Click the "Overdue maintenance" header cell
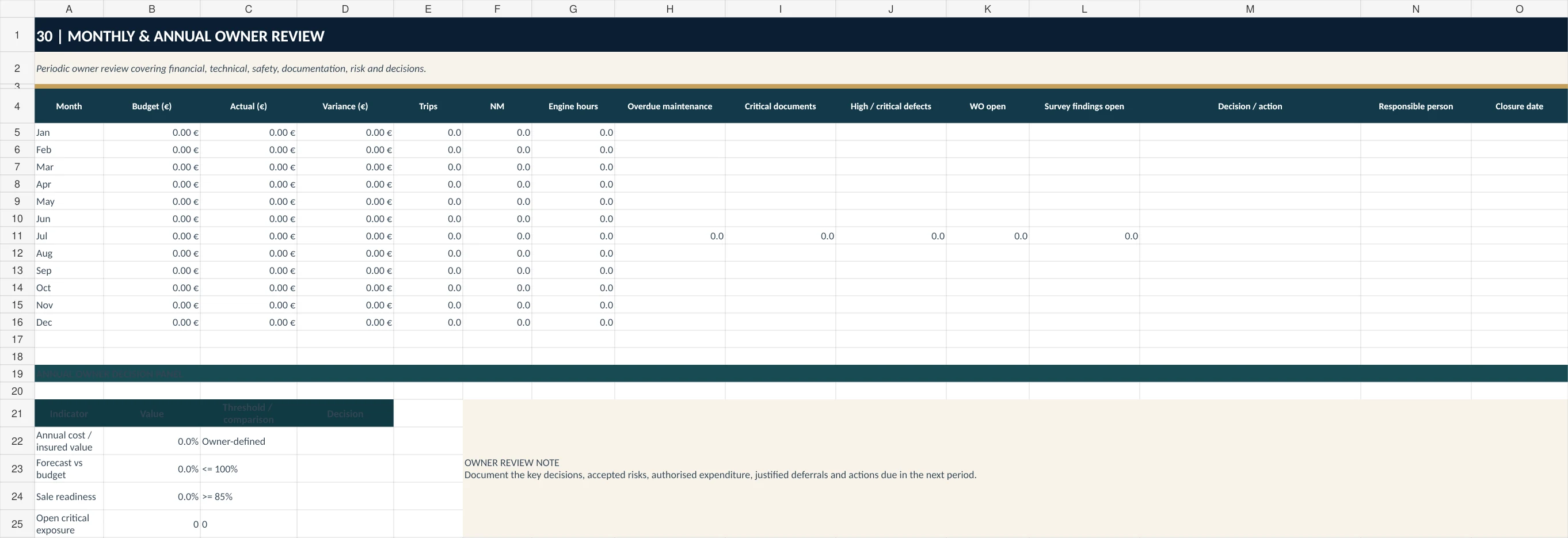Screen dimensions: 1568x538 [669, 106]
